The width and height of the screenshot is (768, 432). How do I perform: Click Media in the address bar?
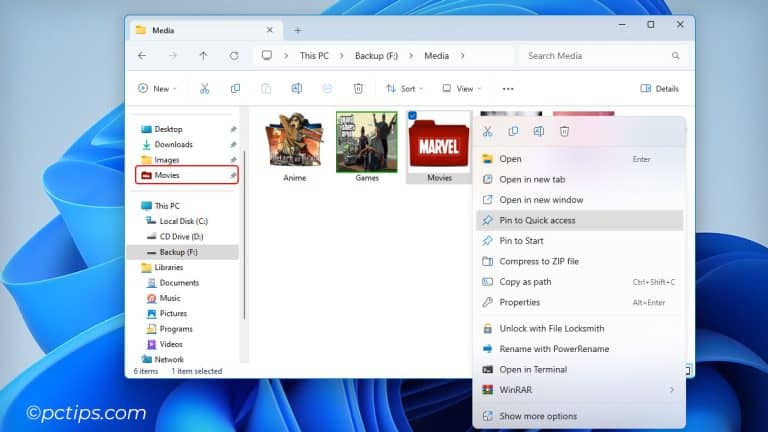436,56
